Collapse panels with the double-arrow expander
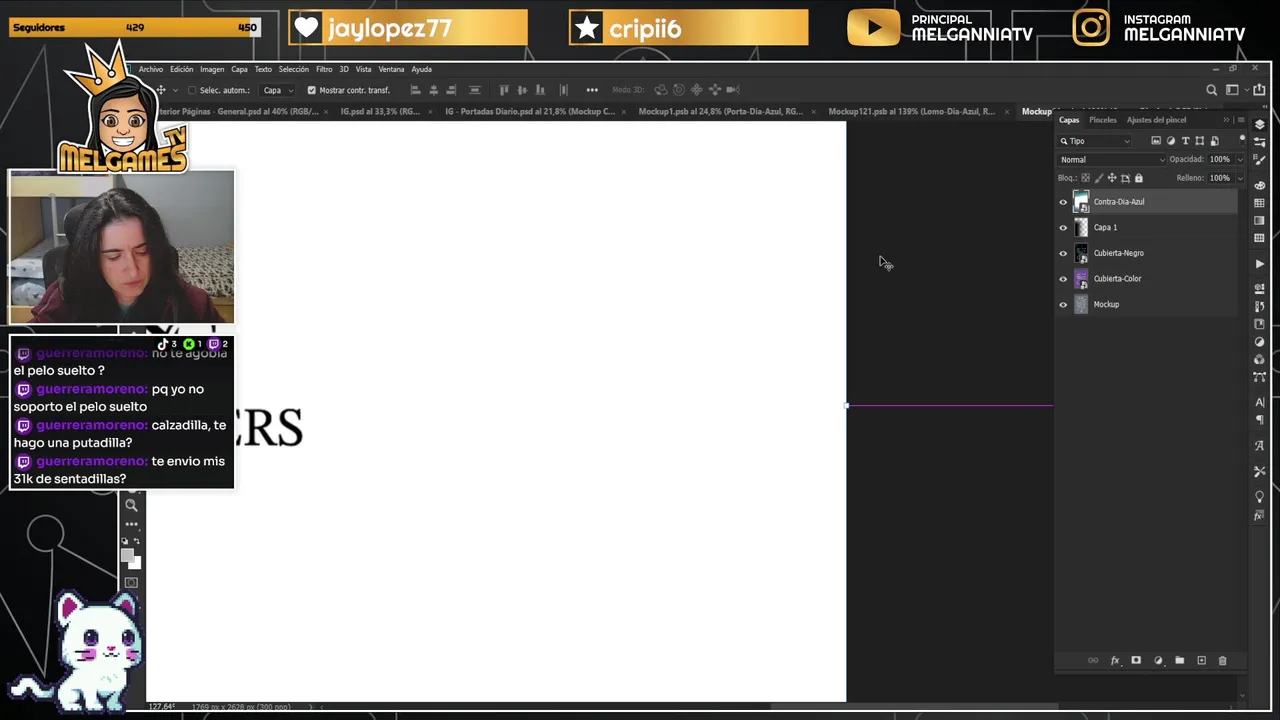 click(1227, 120)
